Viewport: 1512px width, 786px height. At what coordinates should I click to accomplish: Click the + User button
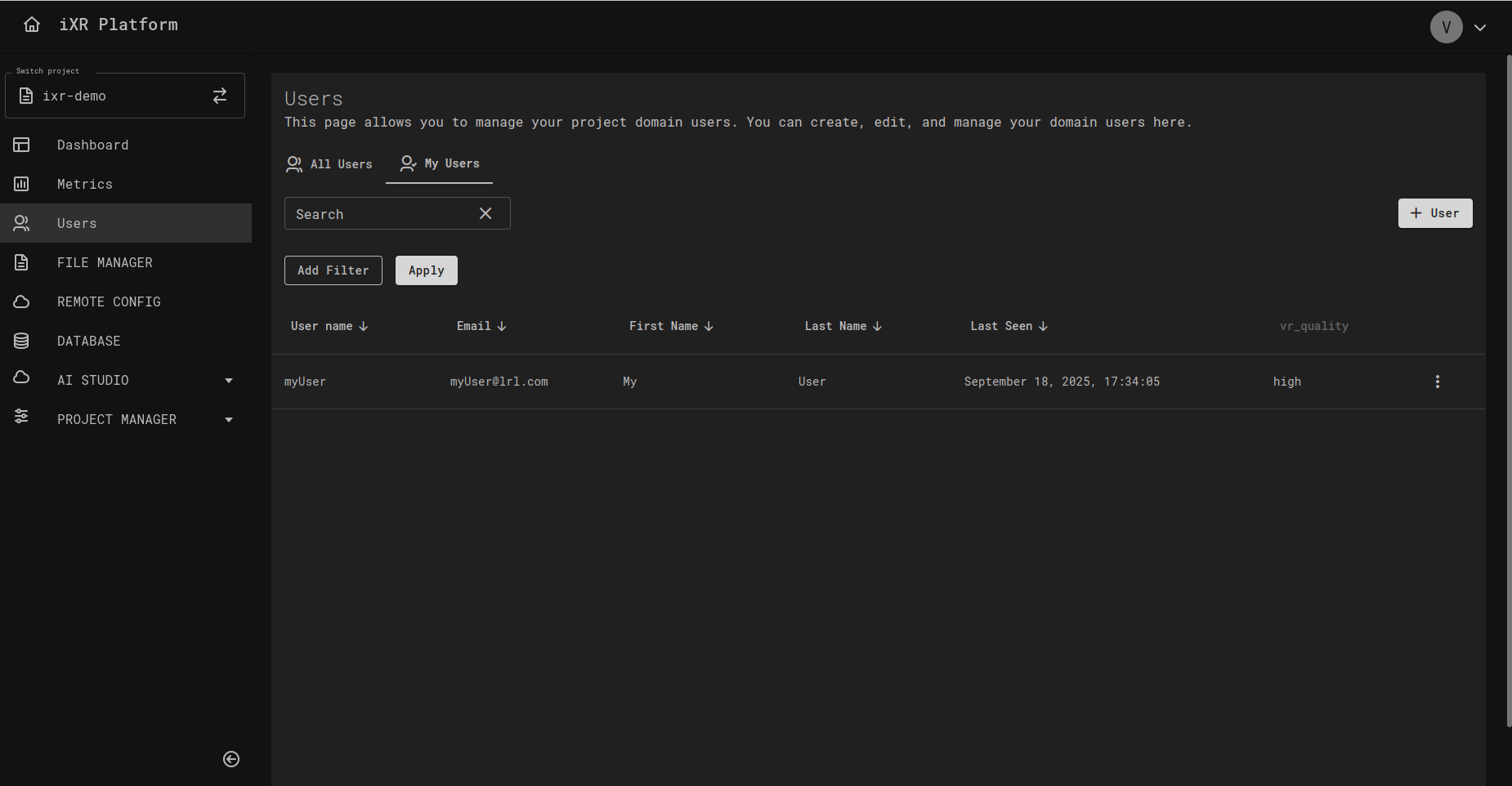point(1434,213)
